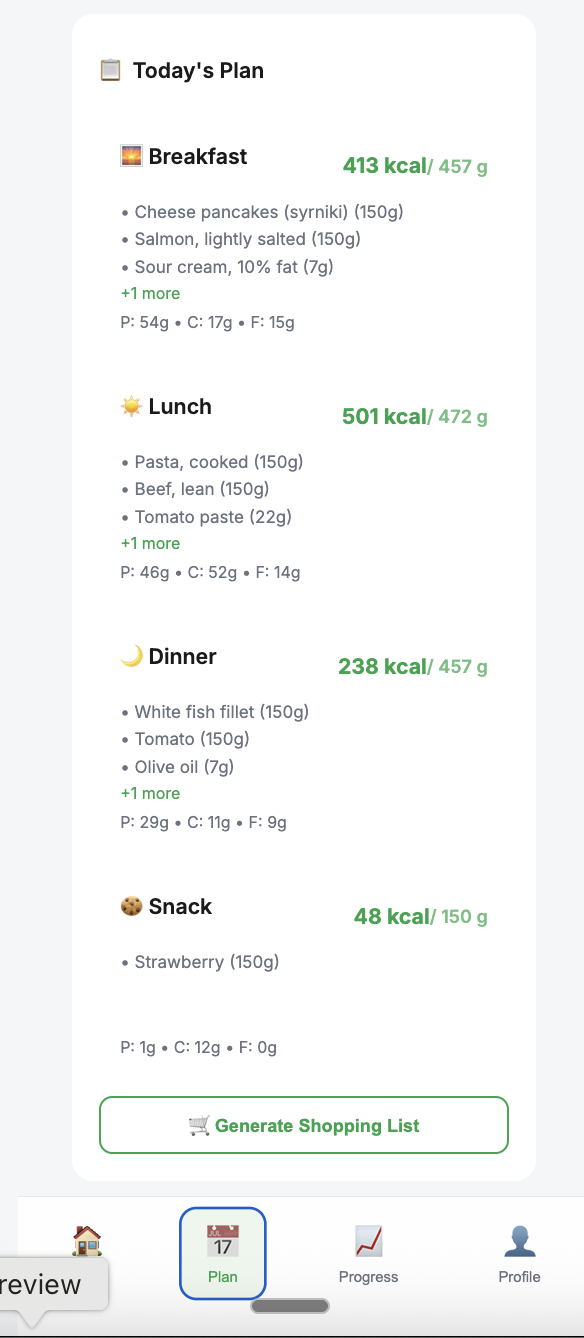The height and width of the screenshot is (1338, 584).
Task: Expand +1 more under Dinner
Action: click(x=150, y=793)
